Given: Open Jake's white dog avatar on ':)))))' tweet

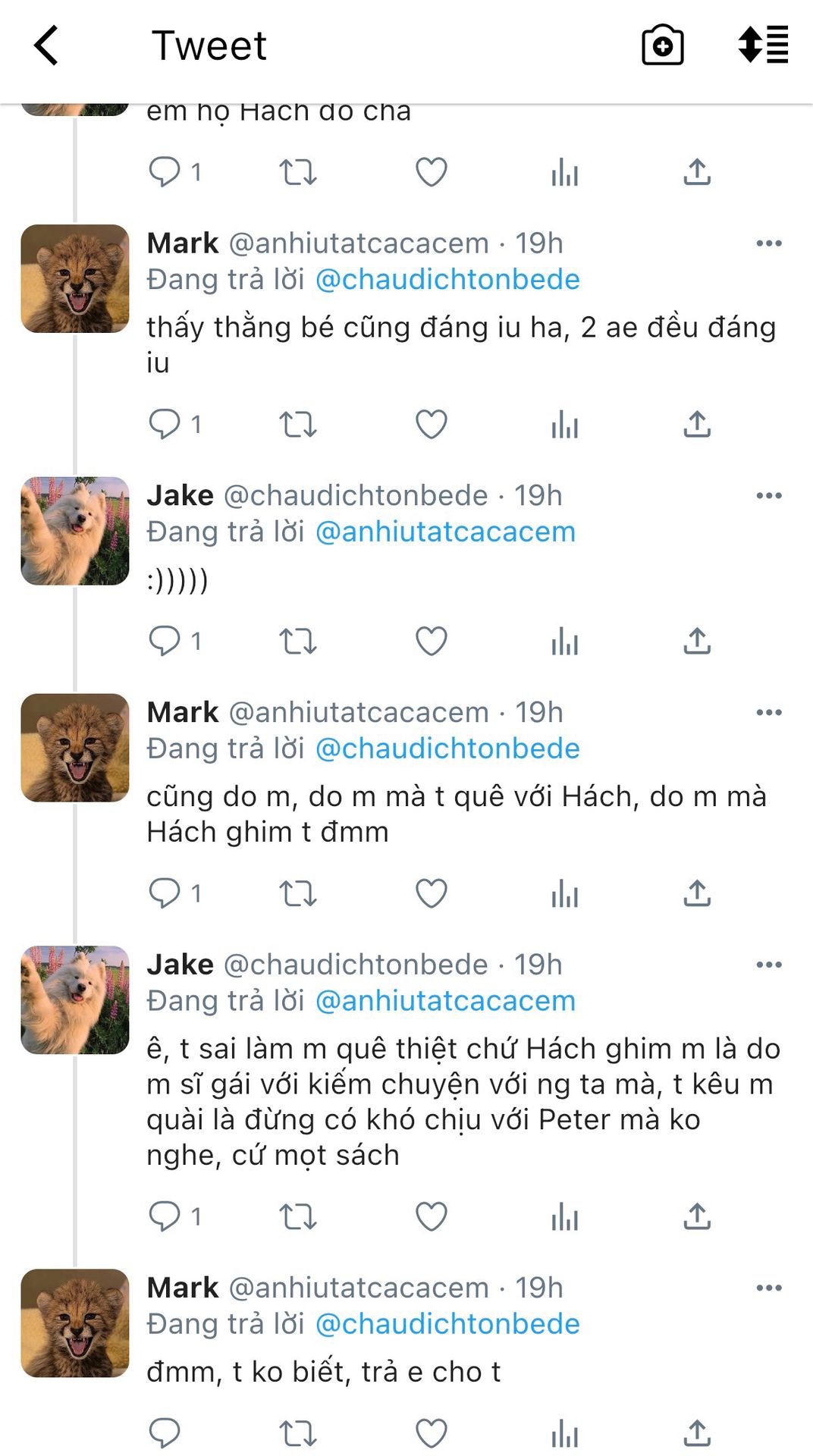Looking at the screenshot, I should [x=75, y=531].
